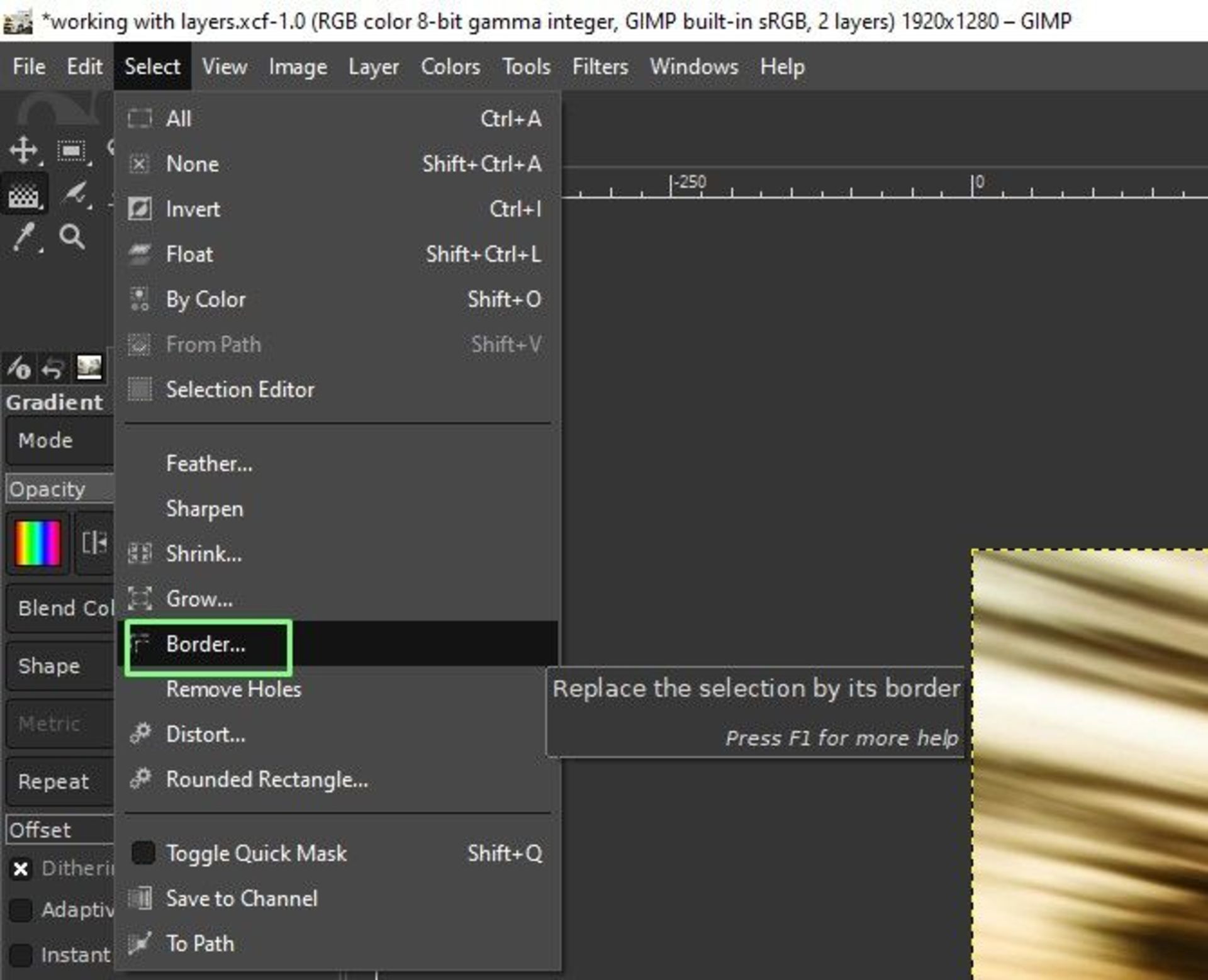Open the Repeat dropdown
The image size is (1208, 980).
click(x=60, y=781)
